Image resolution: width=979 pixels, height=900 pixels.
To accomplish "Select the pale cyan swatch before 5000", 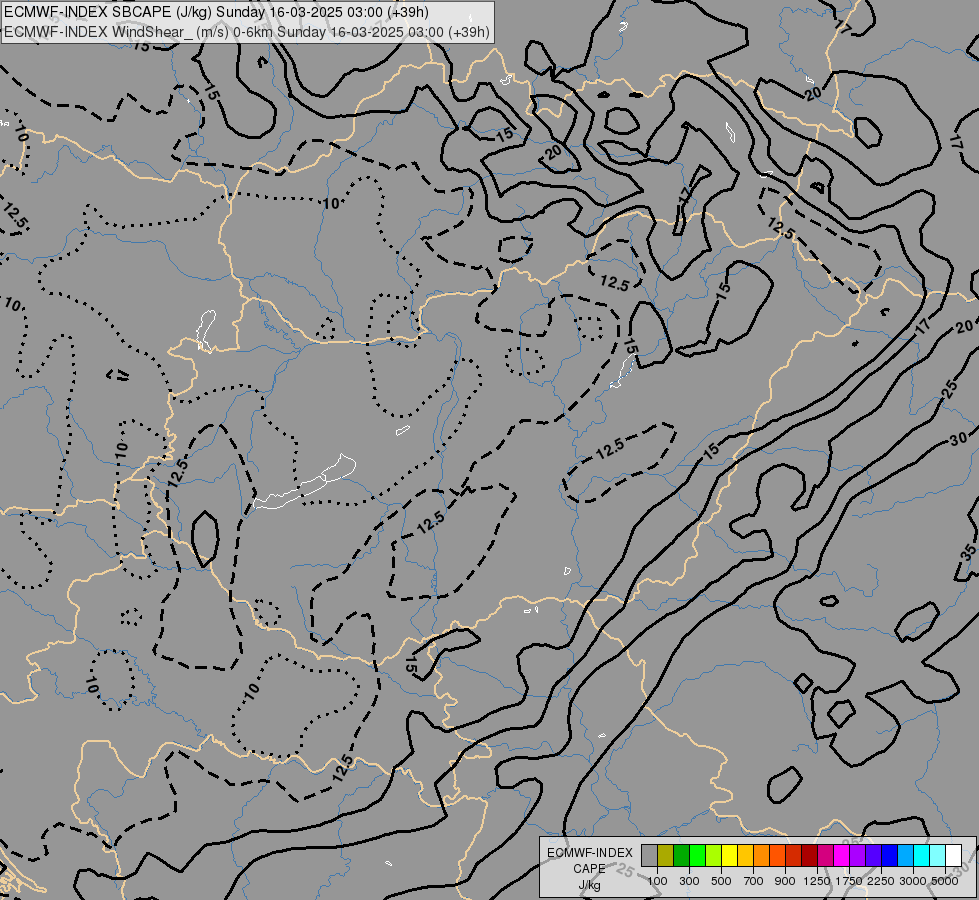I will coord(938,856).
